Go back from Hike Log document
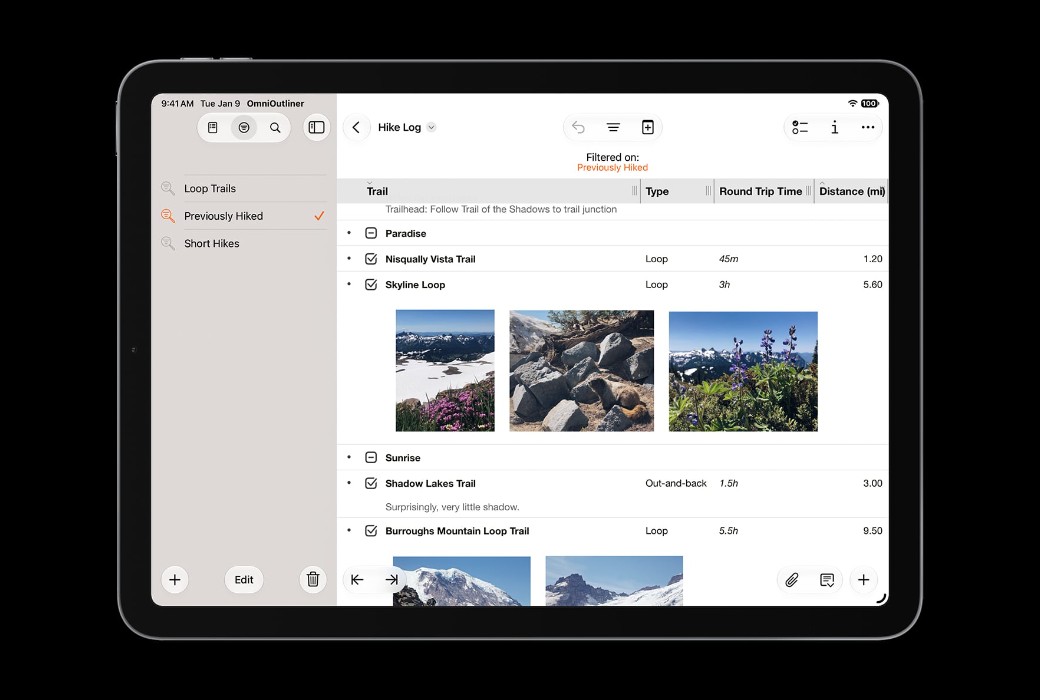This screenshot has width=1040, height=700. [x=356, y=127]
